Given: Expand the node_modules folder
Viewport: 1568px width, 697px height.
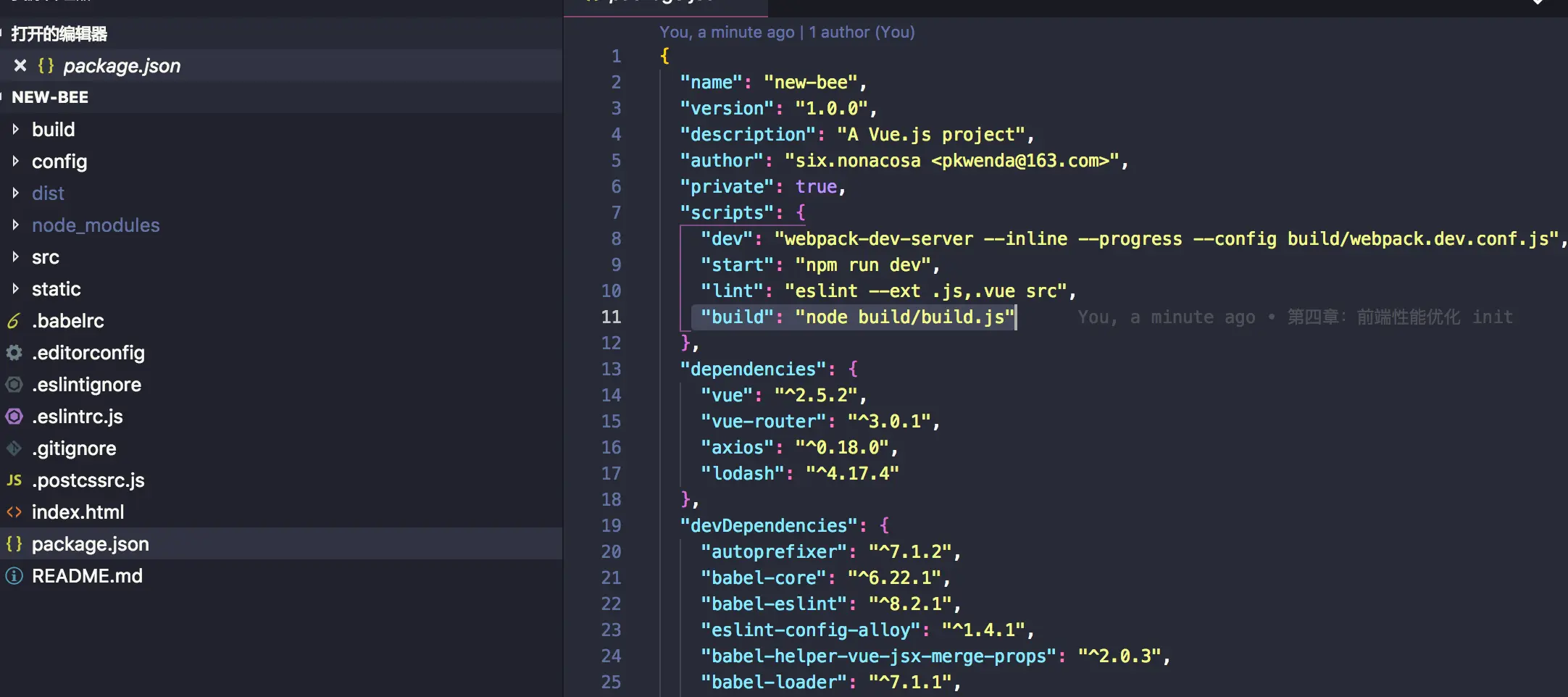Looking at the screenshot, I should tap(15, 225).
